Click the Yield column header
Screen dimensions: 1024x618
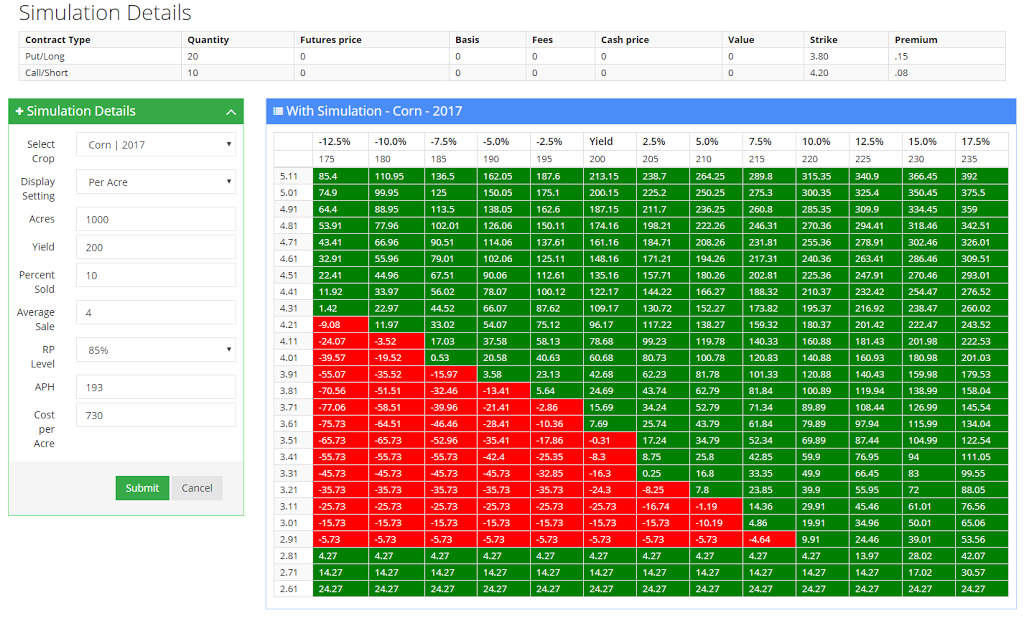601,142
